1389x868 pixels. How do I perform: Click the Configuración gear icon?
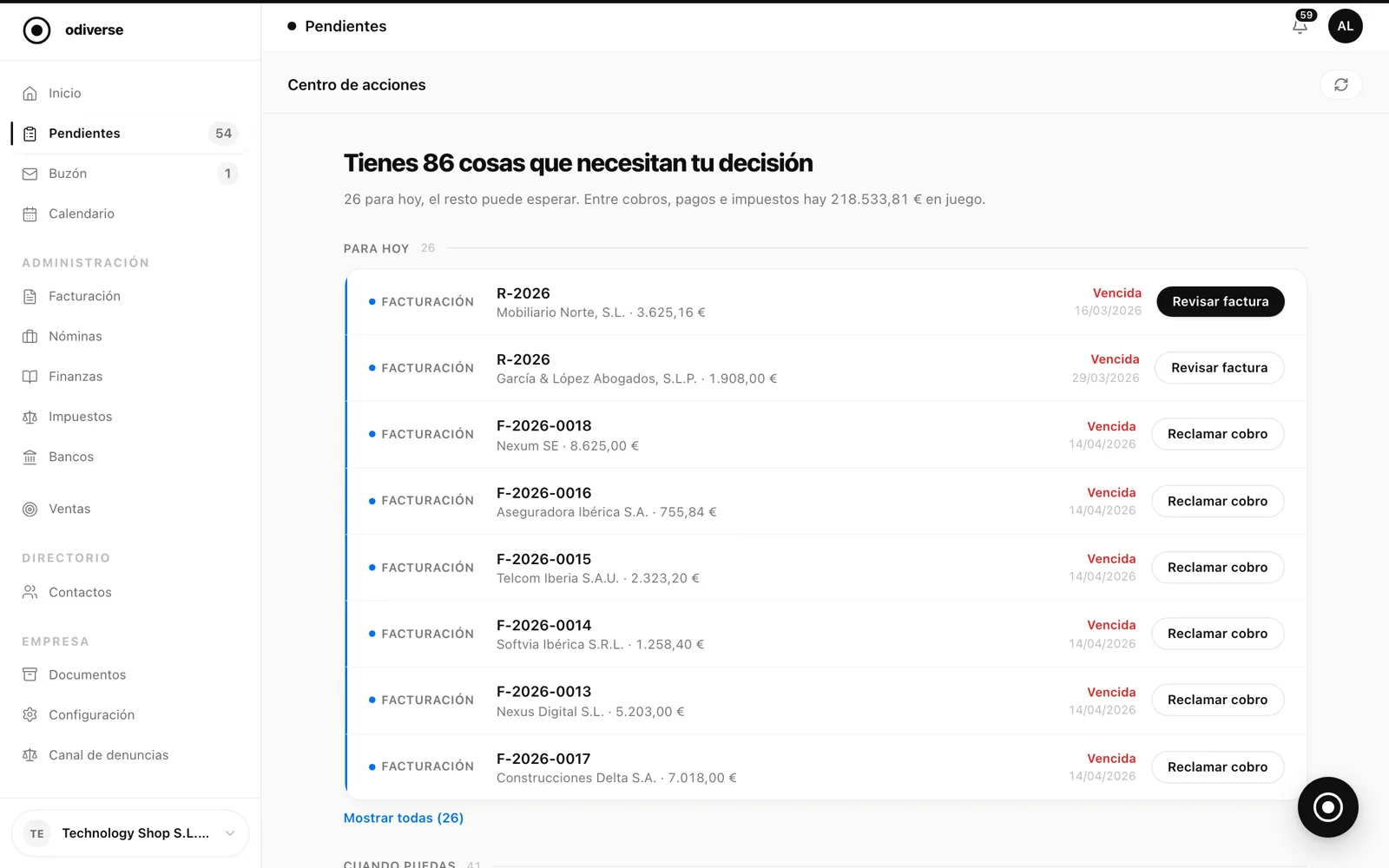click(30, 714)
